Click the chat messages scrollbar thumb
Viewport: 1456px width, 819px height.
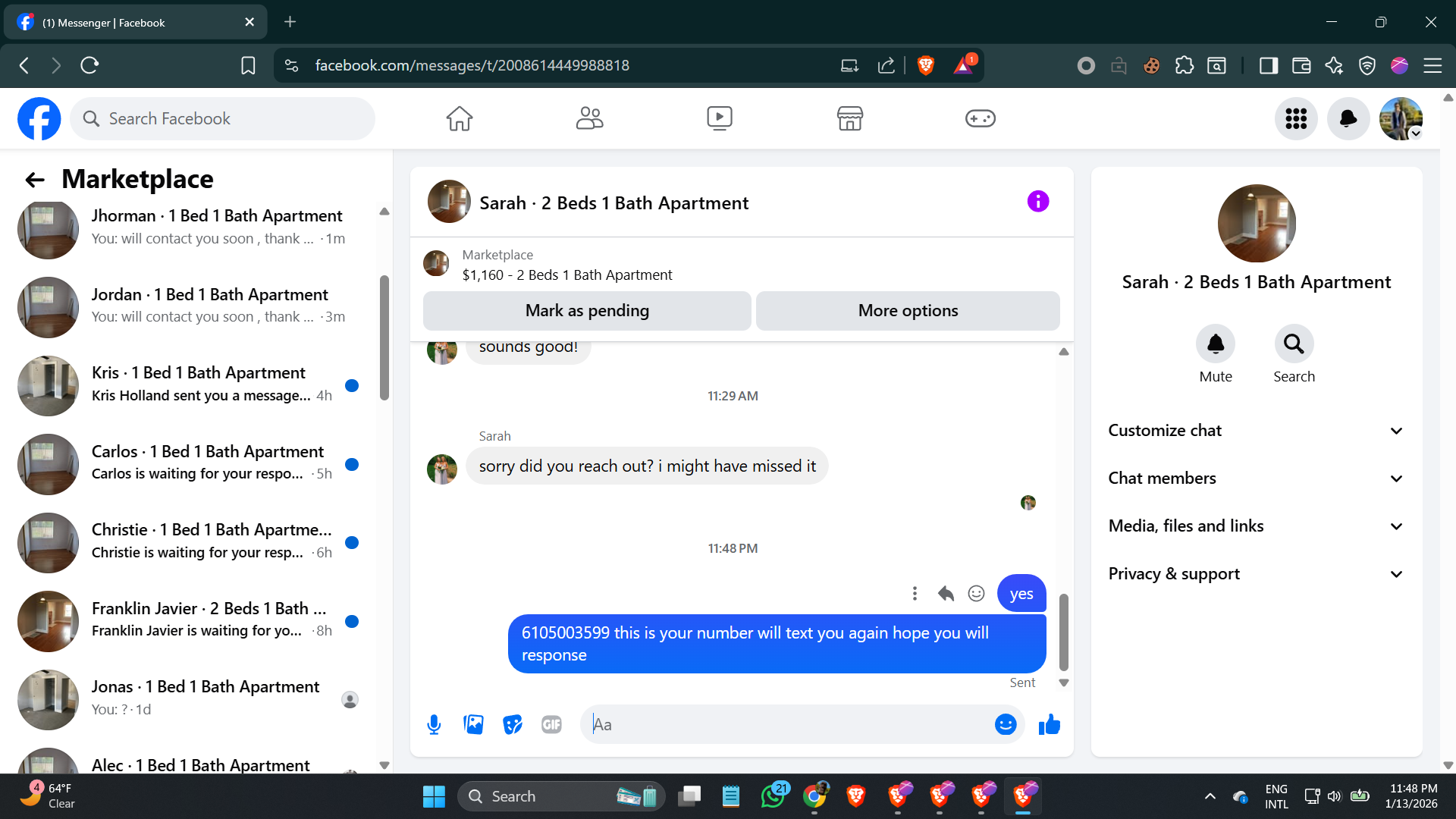coord(1063,632)
